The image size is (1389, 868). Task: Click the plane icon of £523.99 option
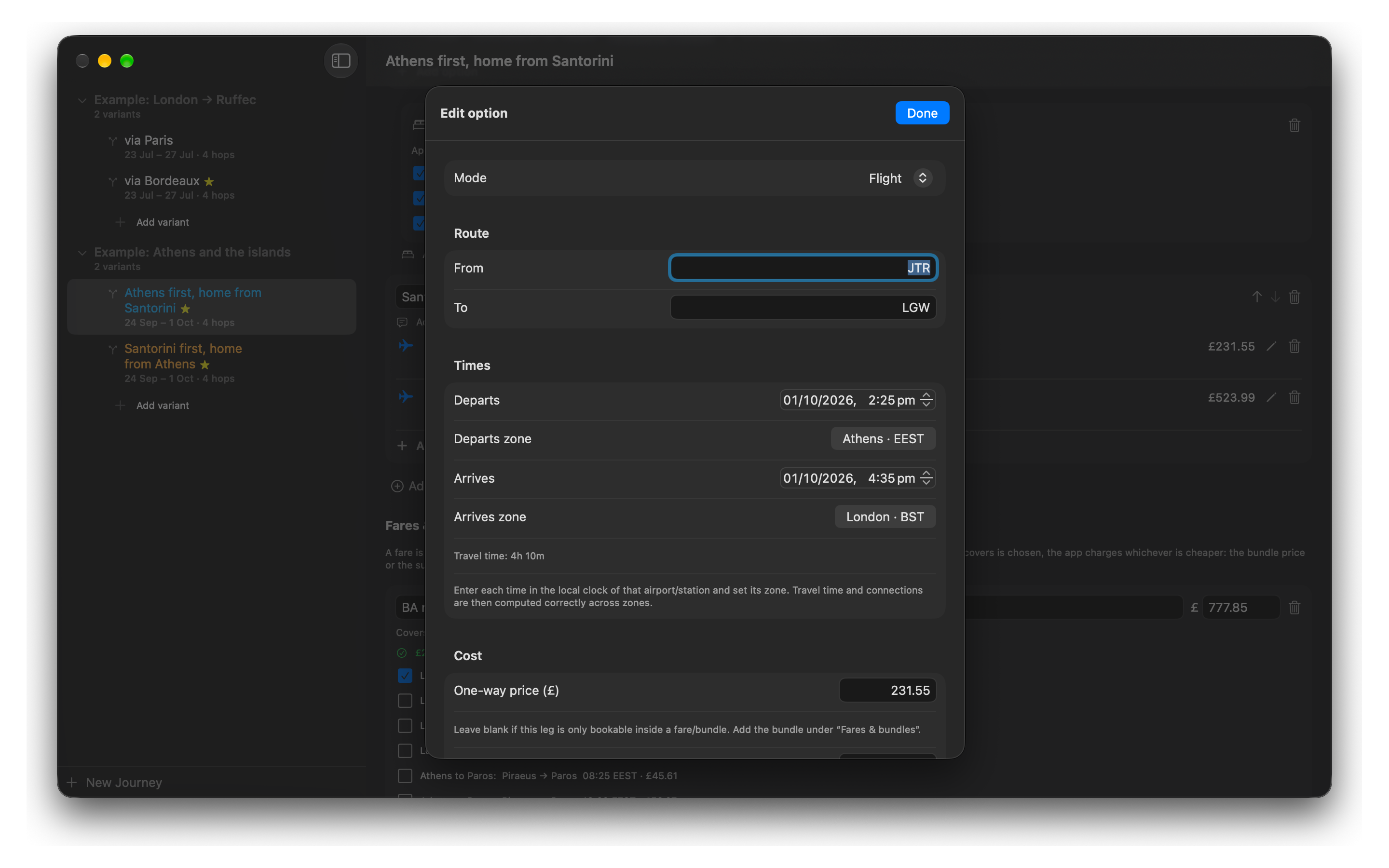click(406, 397)
